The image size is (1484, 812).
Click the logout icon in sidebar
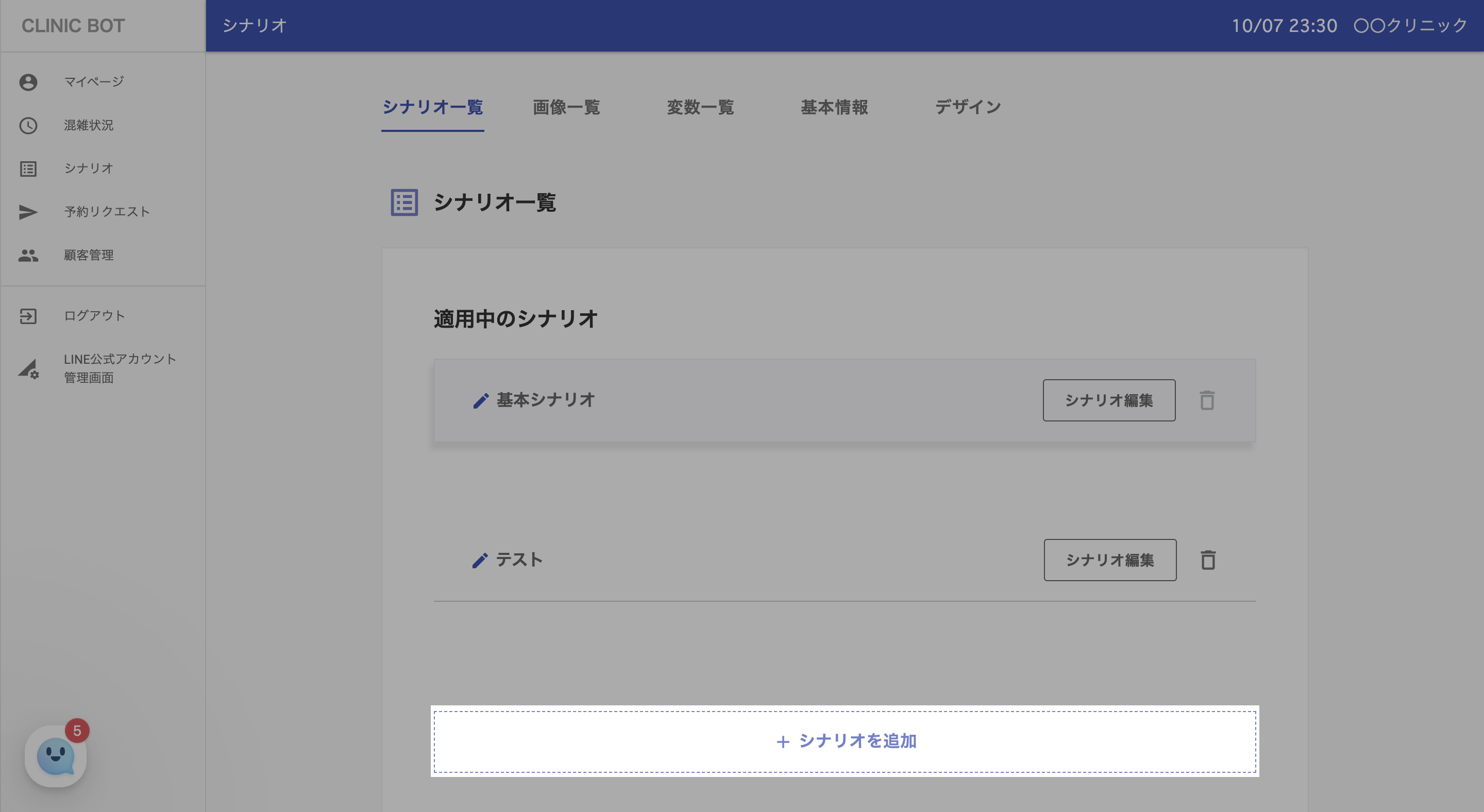pos(28,316)
